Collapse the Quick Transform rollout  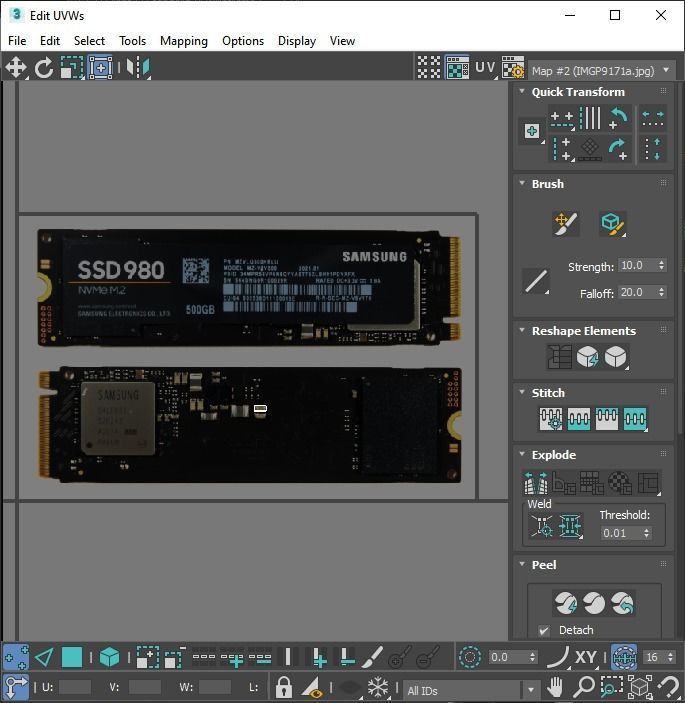click(522, 91)
